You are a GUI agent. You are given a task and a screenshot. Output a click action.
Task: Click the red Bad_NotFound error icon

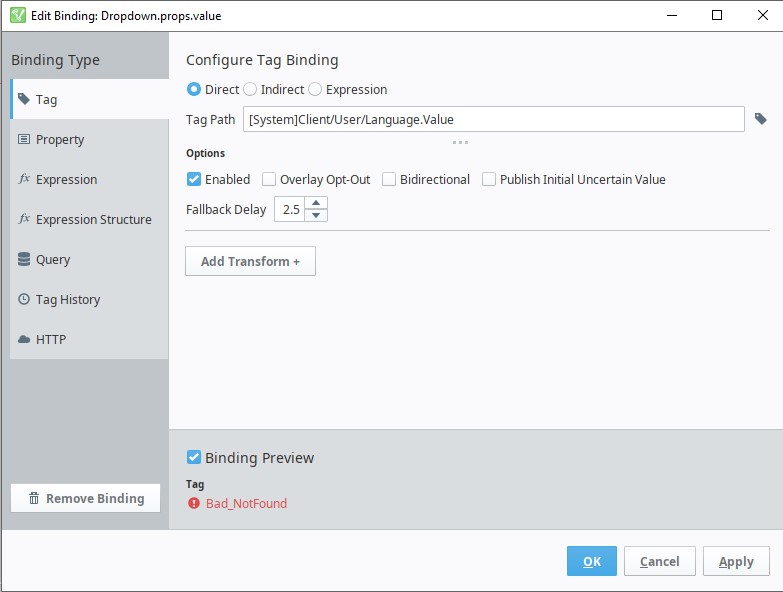click(x=194, y=503)
